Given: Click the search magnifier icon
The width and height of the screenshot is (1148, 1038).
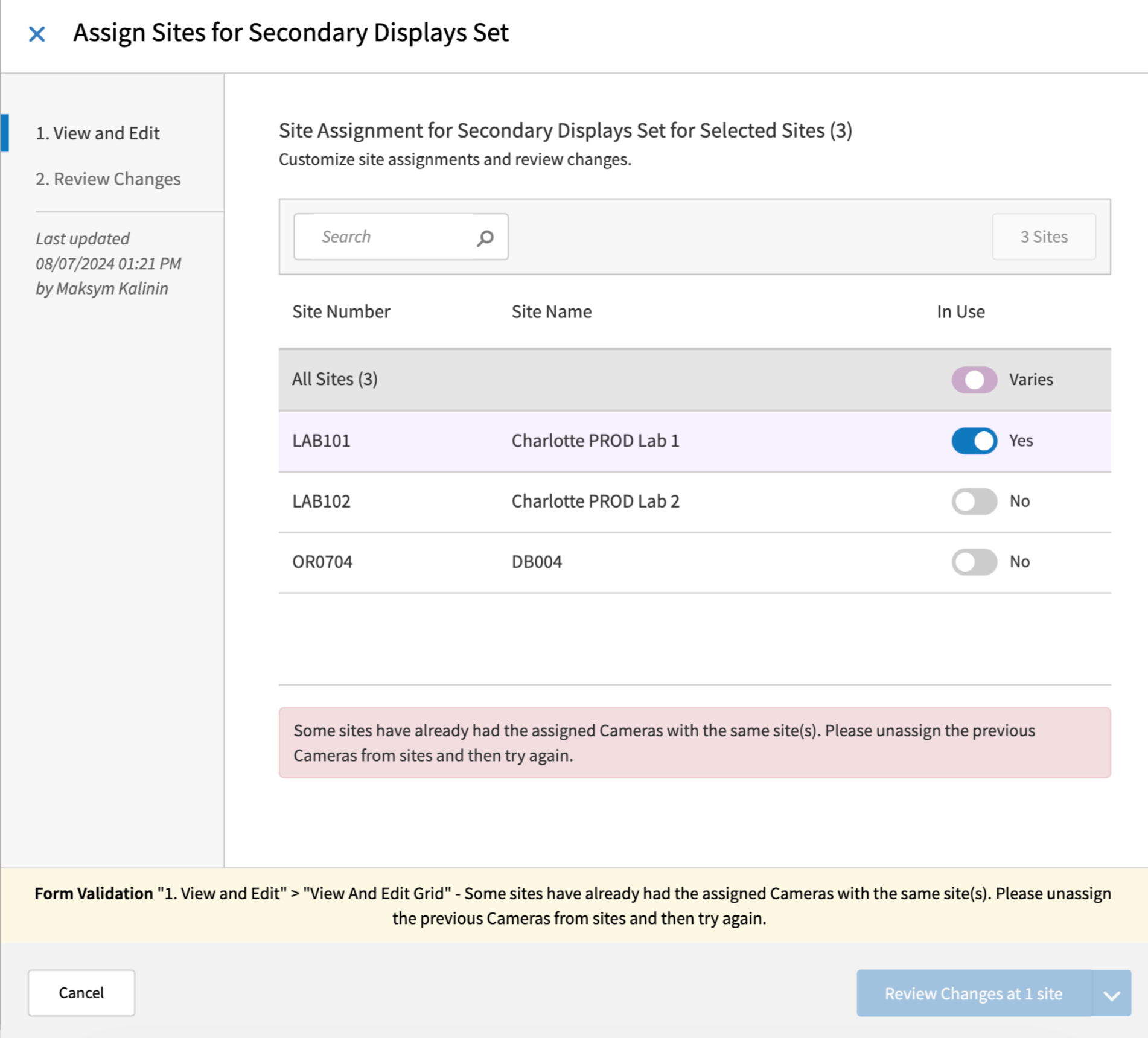Looking at the screenshot, I should pos(485,238).
